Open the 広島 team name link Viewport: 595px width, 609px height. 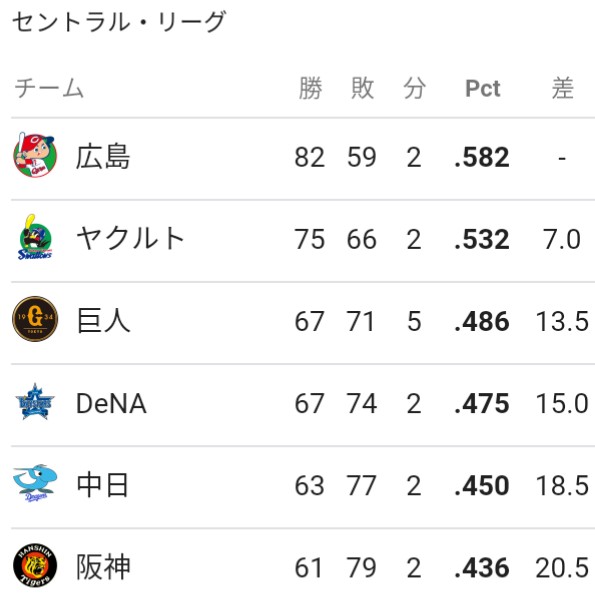click(103, 157)
